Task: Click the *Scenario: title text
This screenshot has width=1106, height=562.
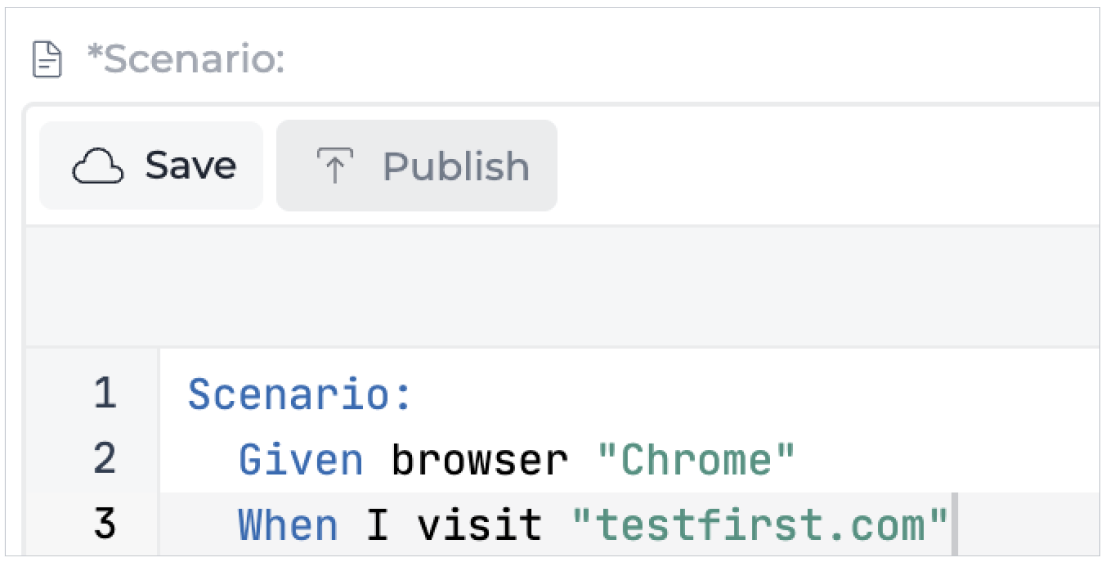Action: coord(186,59)
